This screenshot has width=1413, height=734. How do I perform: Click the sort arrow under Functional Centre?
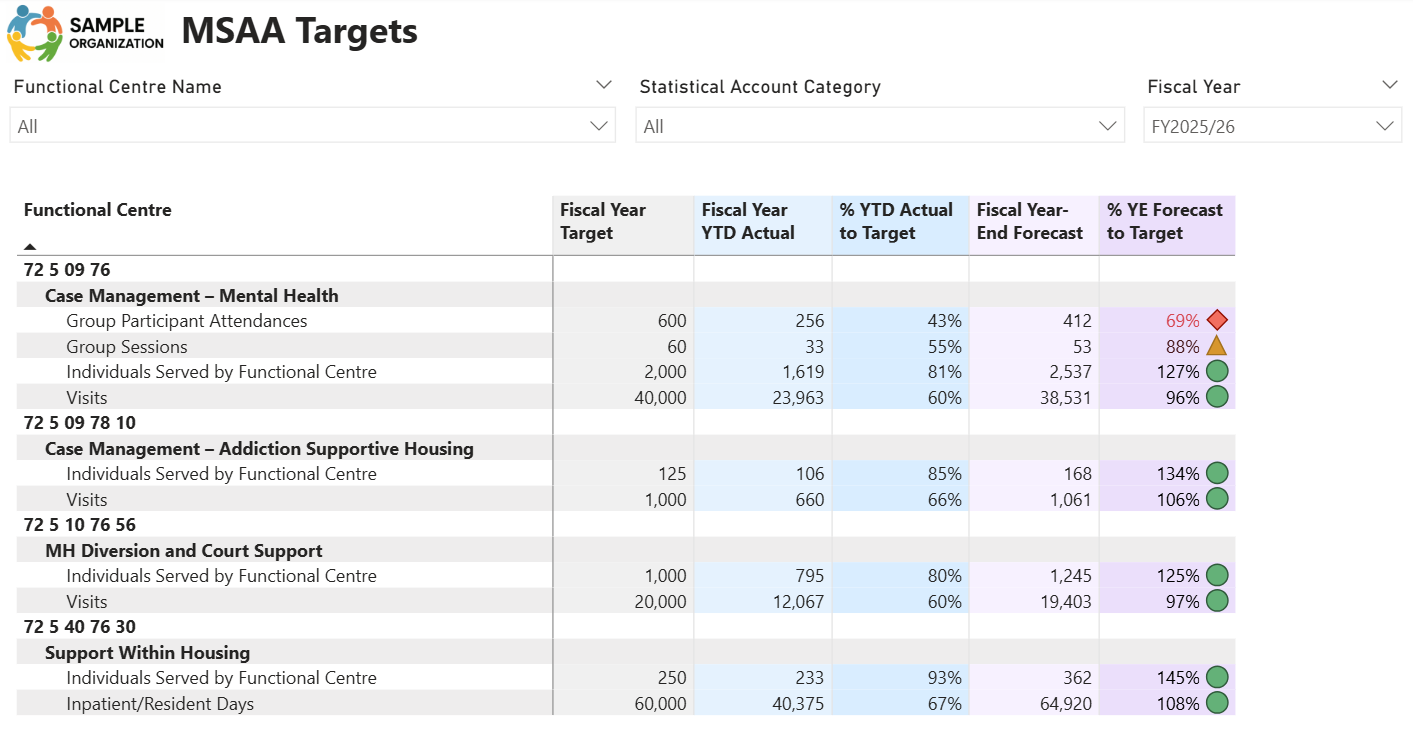tap(30, 246)
